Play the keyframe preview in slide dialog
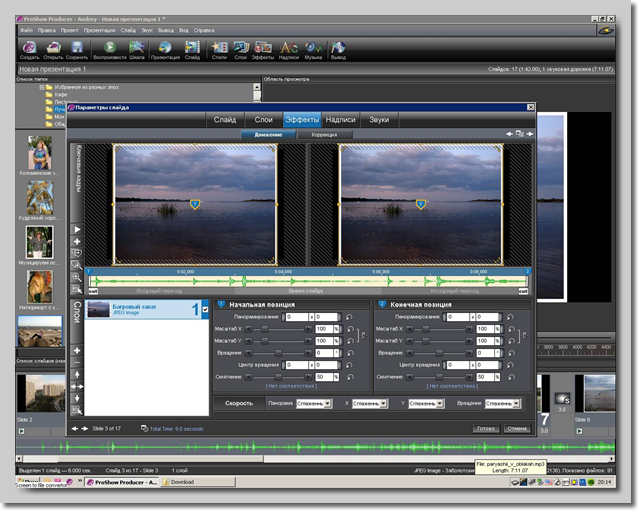The width and height of the screenshot is (638, 510). [77, 230]
